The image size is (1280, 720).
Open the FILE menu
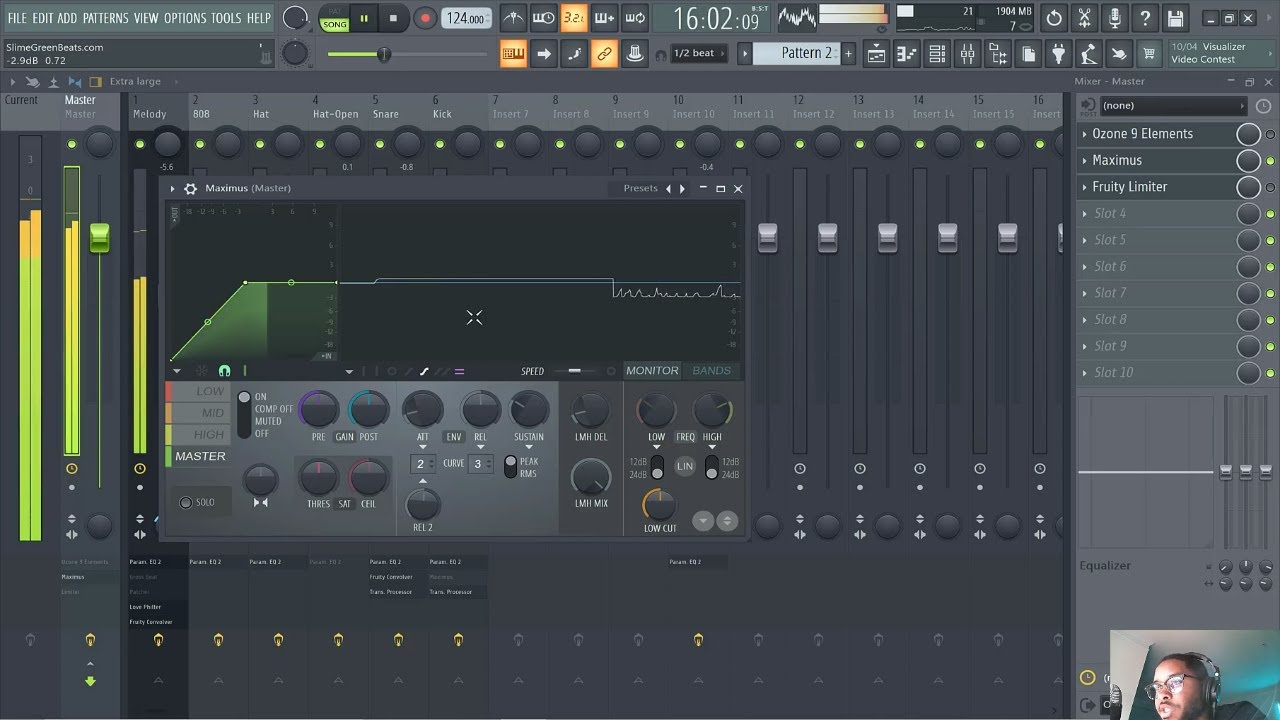click(x=17, y=18)
